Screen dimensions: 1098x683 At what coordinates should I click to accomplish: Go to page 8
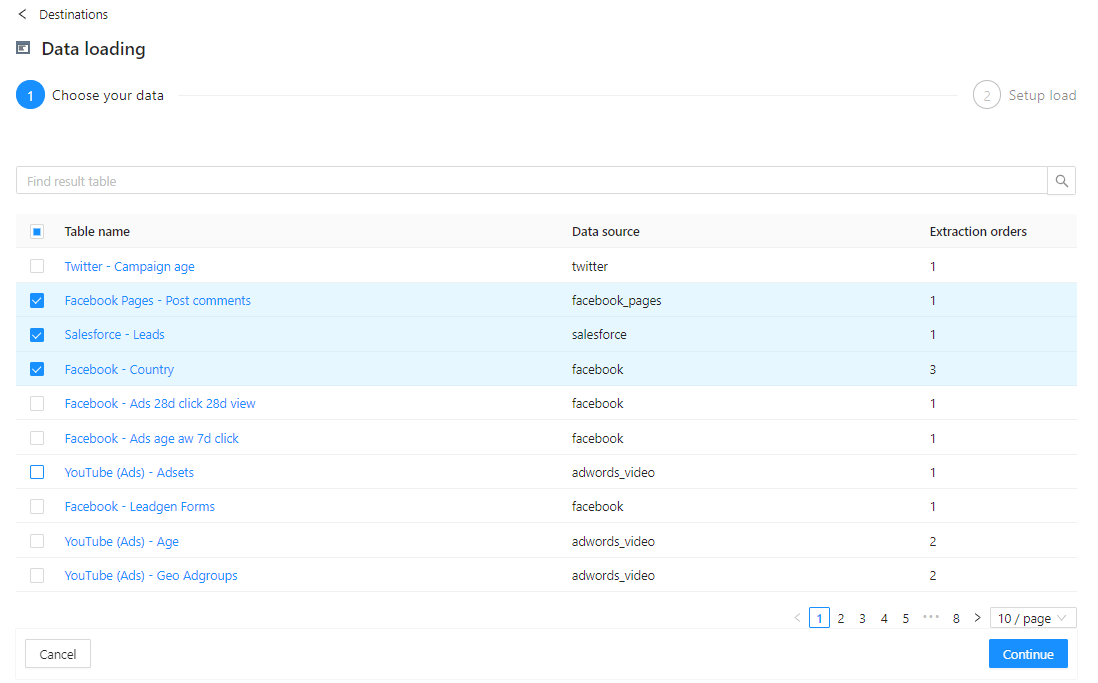pyautogui.click(x=956, y=618)
